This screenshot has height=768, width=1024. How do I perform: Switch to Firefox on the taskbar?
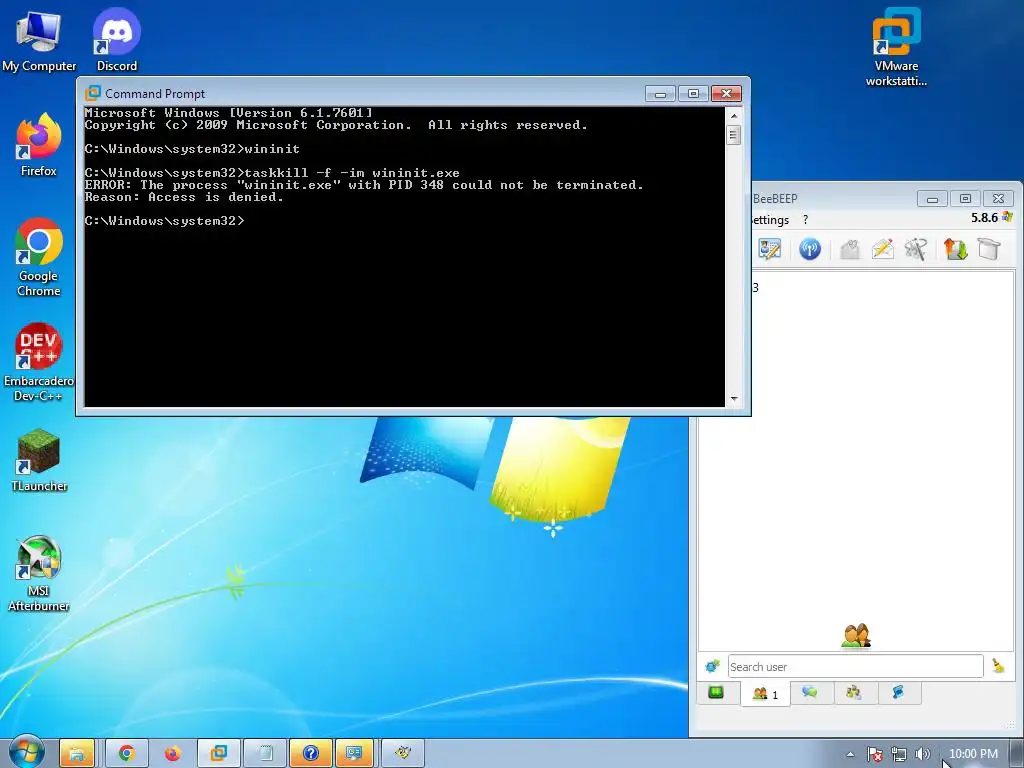pyautogui.click(x=172, y=753)
